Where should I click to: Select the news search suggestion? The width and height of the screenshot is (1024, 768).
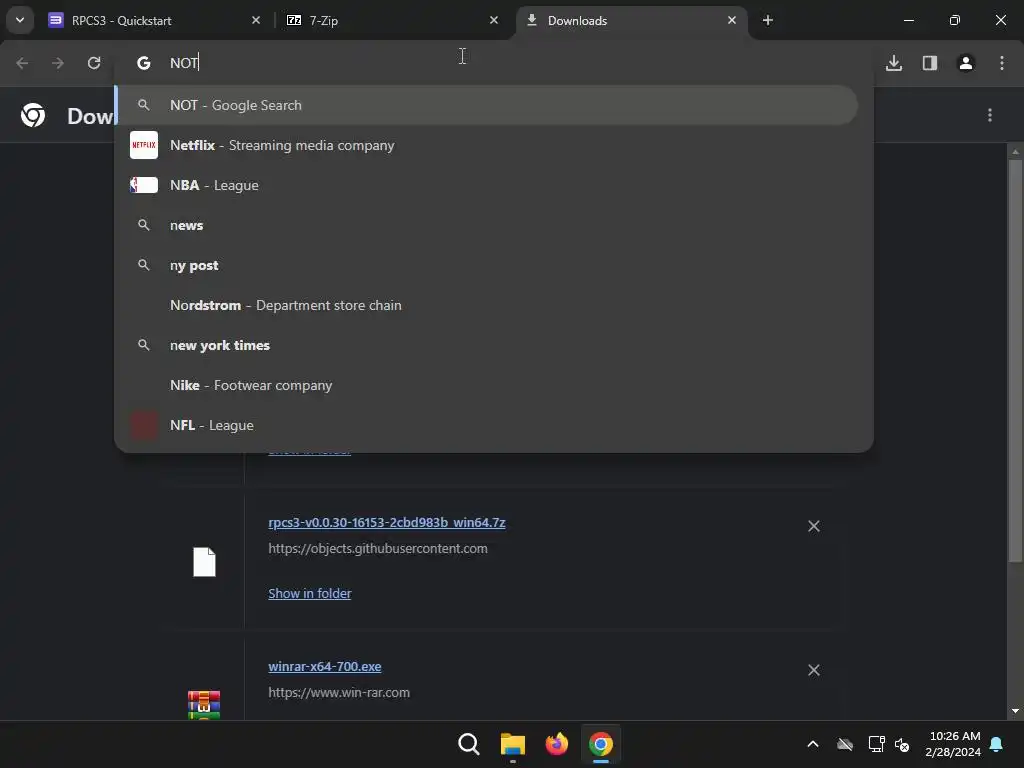click(487, 225)
